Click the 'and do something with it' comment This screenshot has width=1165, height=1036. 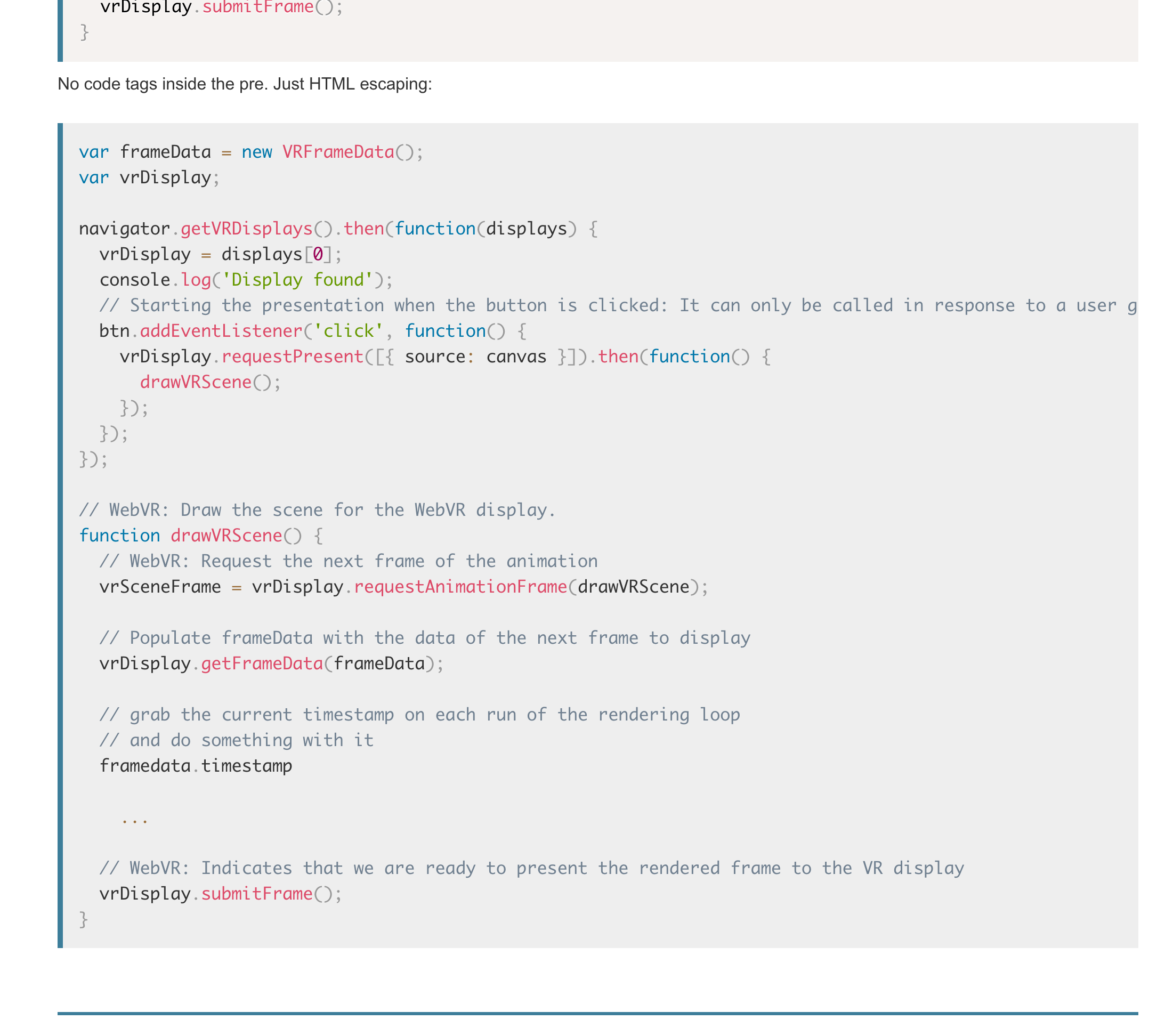tap(237, 740)
